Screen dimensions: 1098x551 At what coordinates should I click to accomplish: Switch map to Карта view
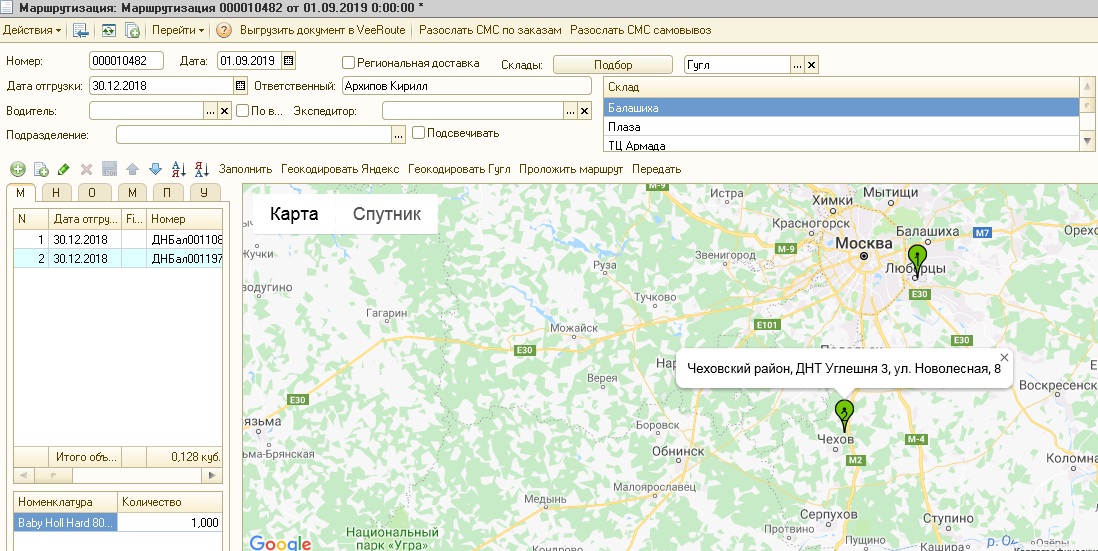click(294, 214)
